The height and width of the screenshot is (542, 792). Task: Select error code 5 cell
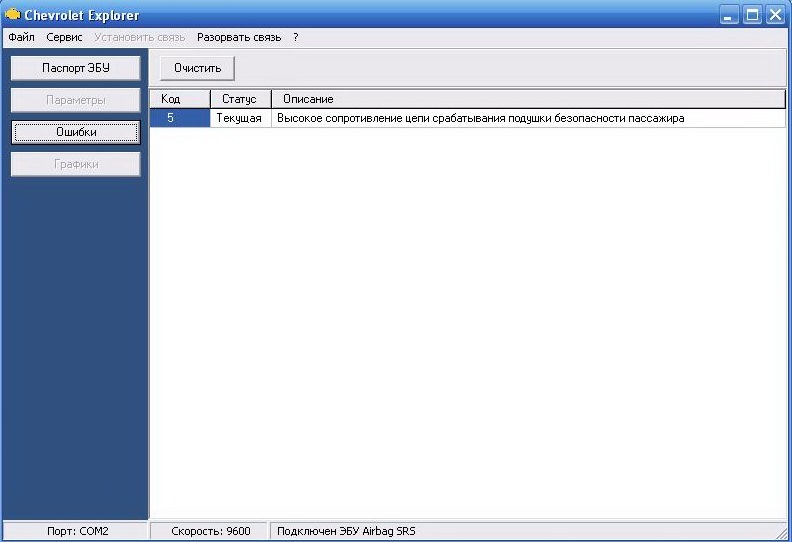point(180,118)
